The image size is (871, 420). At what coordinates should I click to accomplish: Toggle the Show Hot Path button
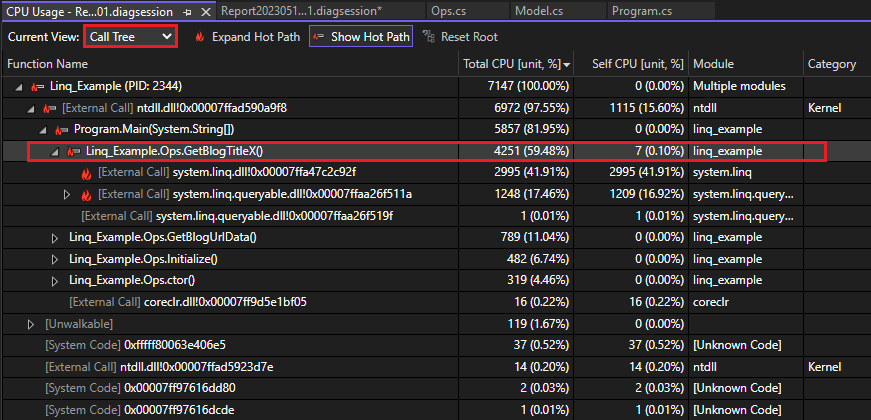click(360, 37)
